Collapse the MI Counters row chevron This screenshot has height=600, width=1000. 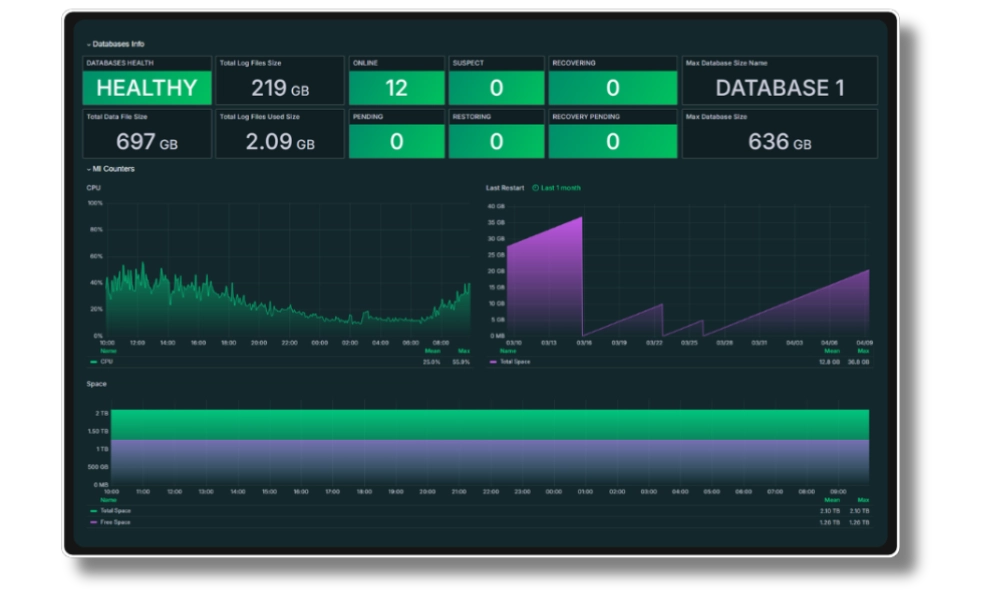tap(88, 169)
